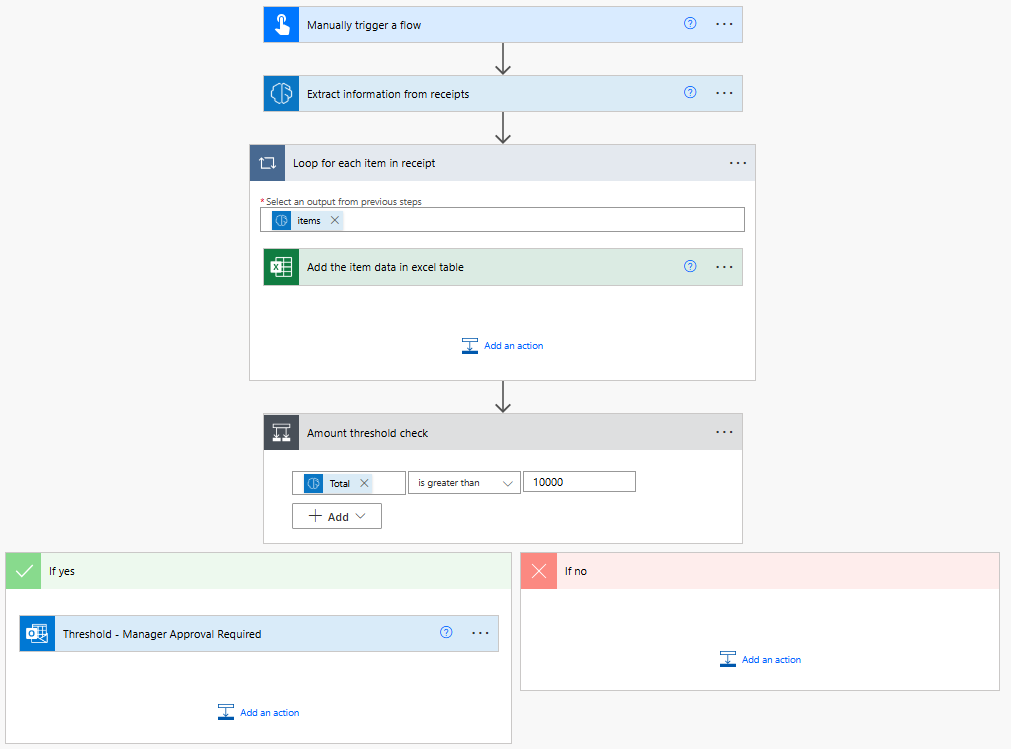1011x749 pixels.
Task: Open help on Extract information from receipts
Action: (x=690, y=92)
